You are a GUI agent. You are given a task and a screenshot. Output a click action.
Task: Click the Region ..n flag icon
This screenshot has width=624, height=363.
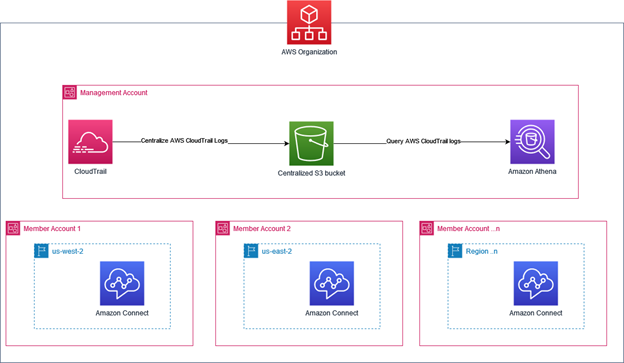(x=455, y=251)
